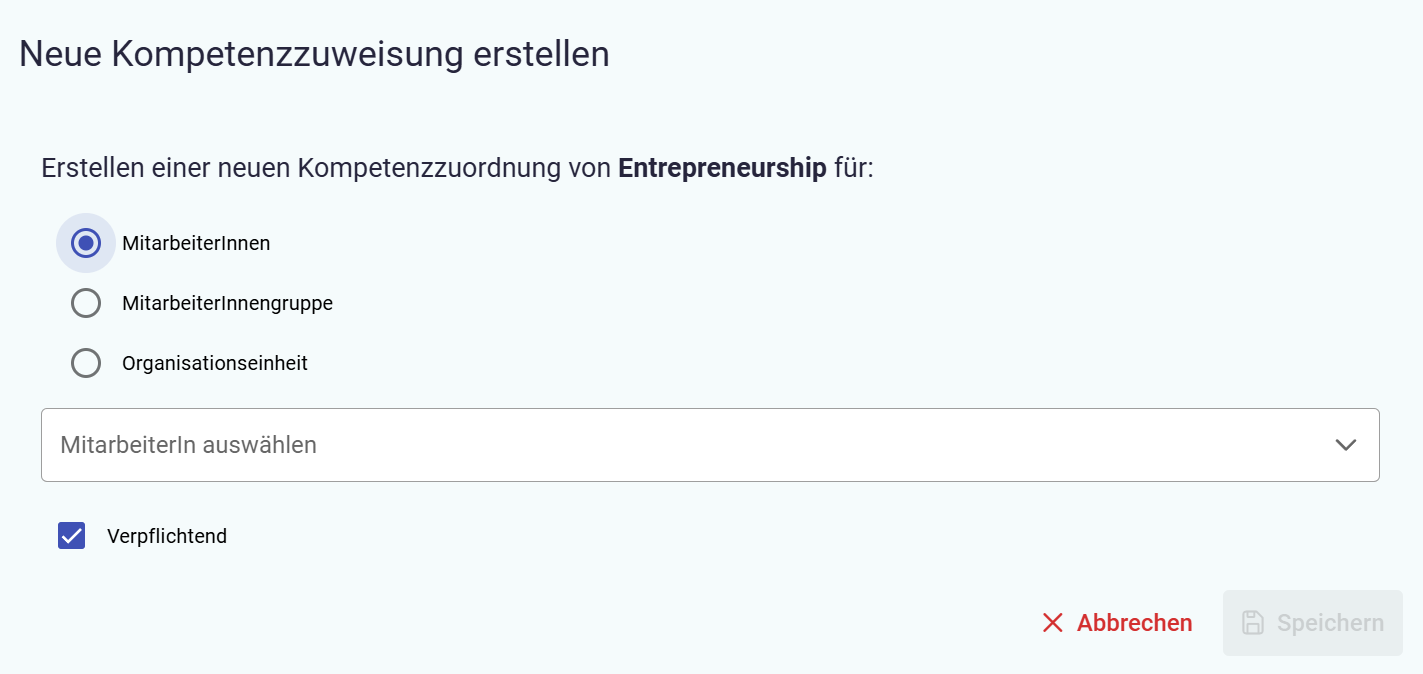Select the MitarbeiterInnen radio button
Screen dimensions: 1423x674
pyautogui.click(x=86, y=243)
